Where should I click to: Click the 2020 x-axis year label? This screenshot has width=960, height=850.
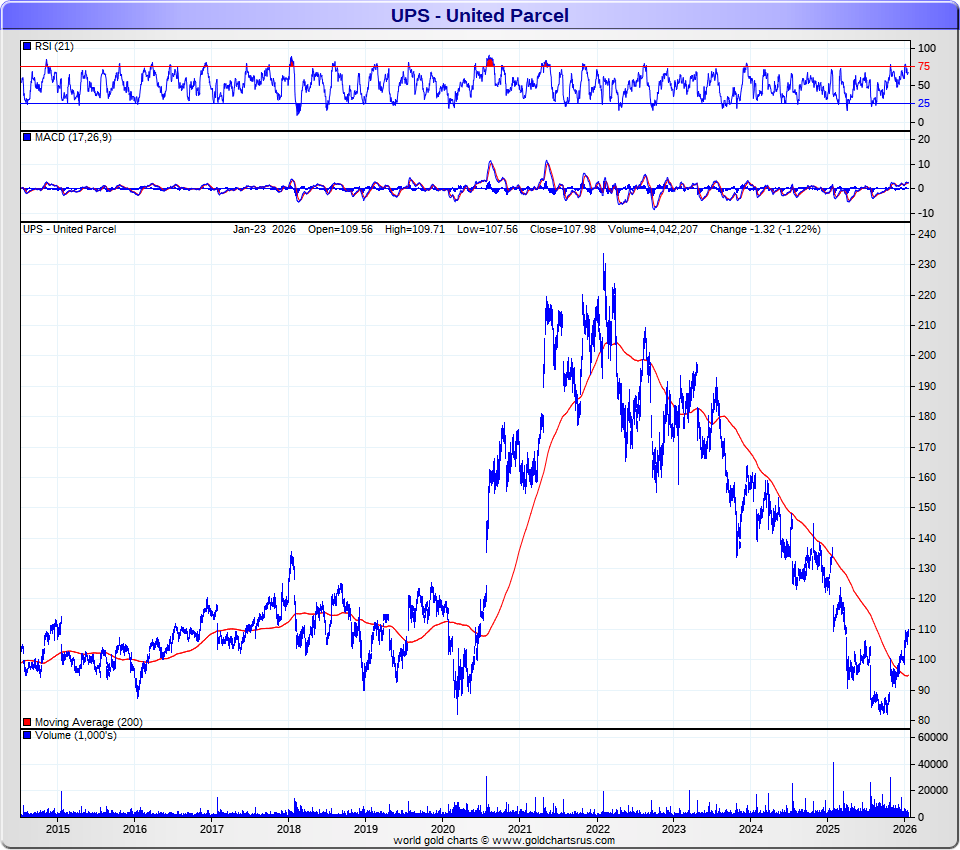(443, 829)
